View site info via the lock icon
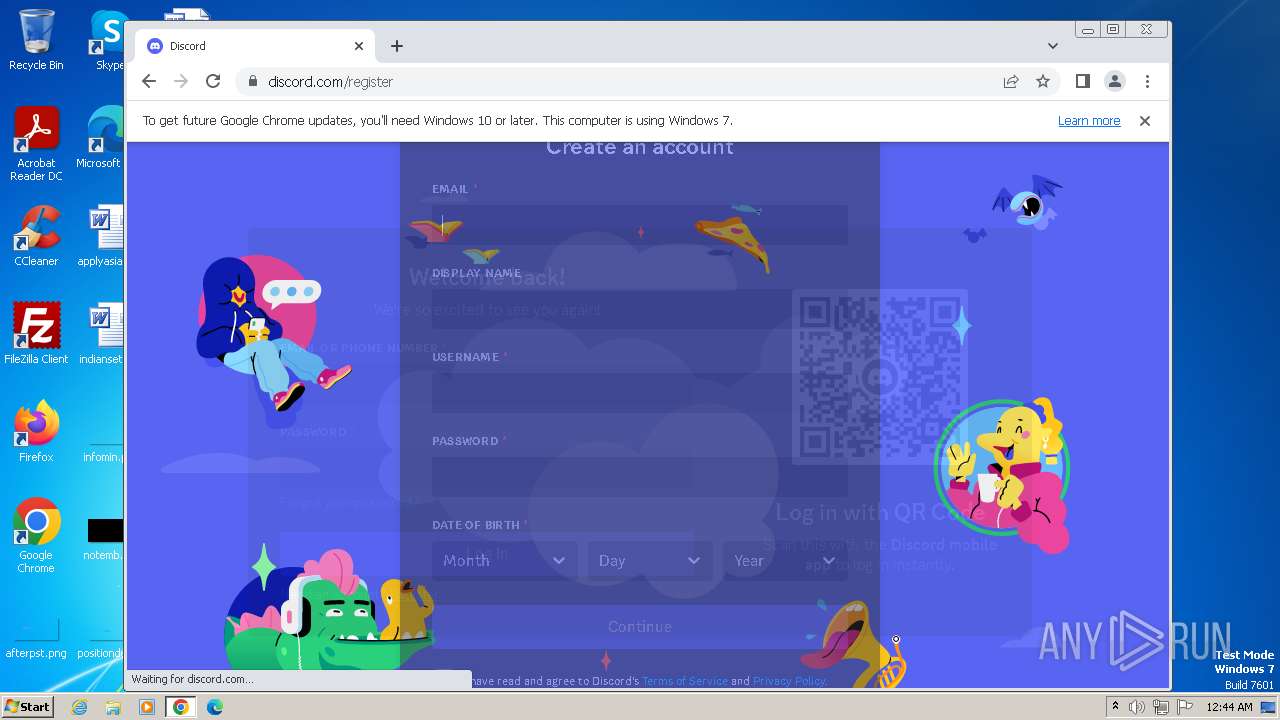This screenshot has width=1280, height=720. [253, 82]
